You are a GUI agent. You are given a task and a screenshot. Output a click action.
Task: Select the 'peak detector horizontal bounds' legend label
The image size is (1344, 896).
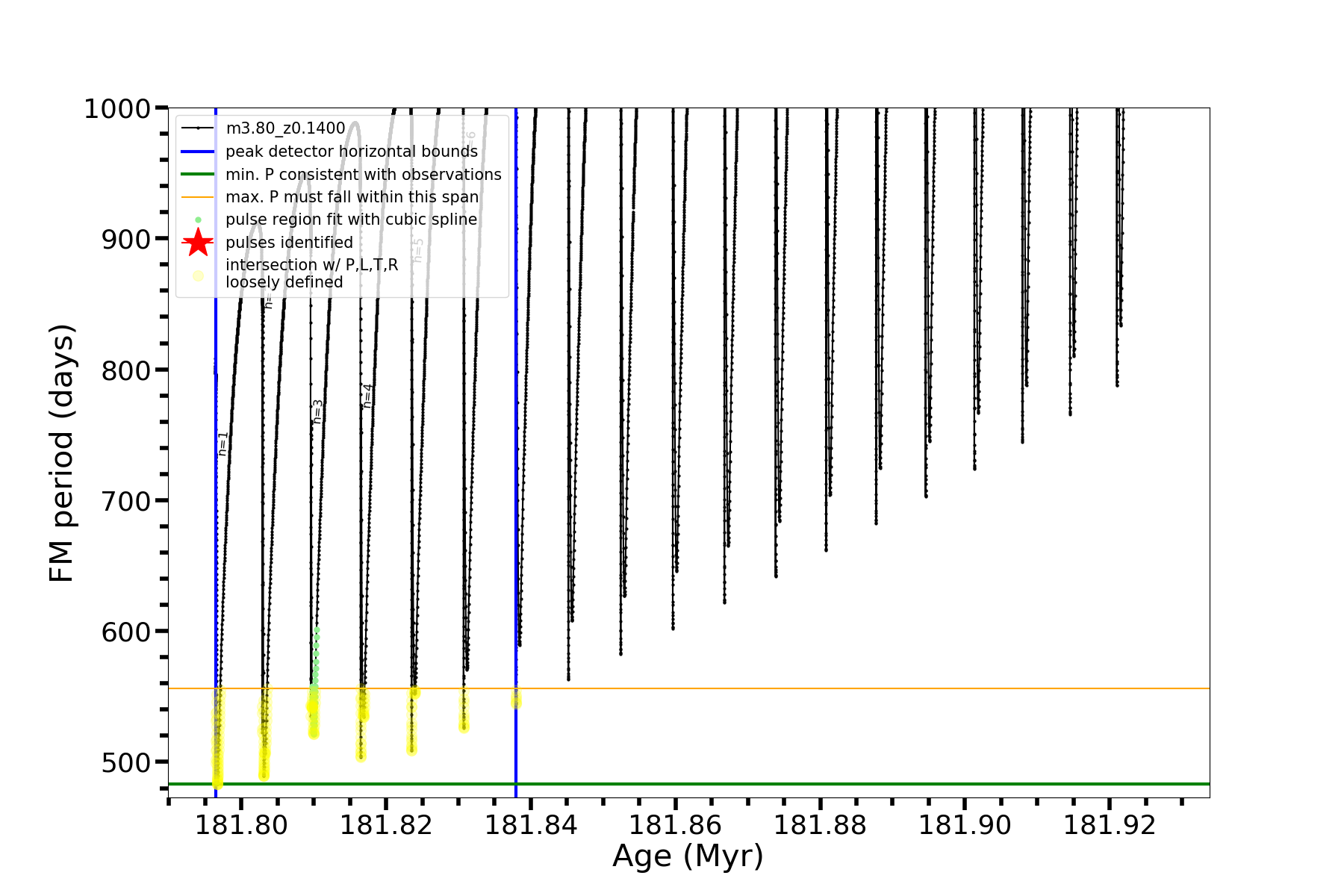pos(352,152)
